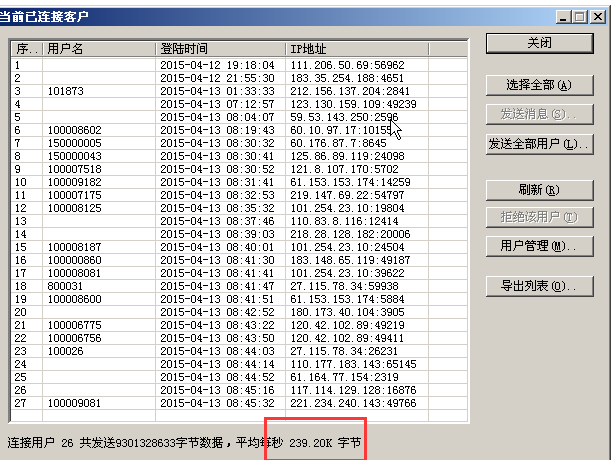Select username 100000860

pos(75,260)
